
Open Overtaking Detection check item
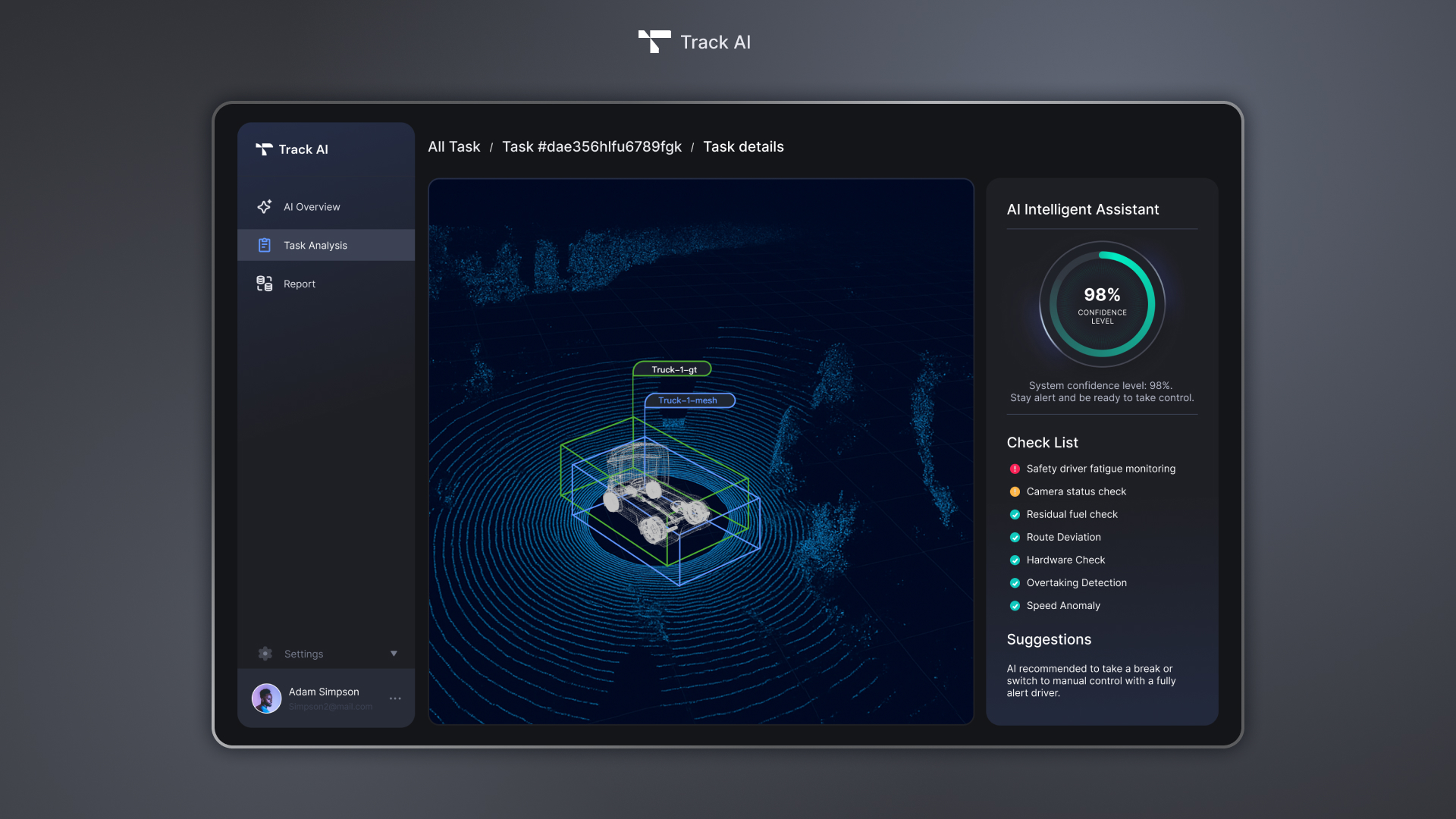click(1076, 582)
